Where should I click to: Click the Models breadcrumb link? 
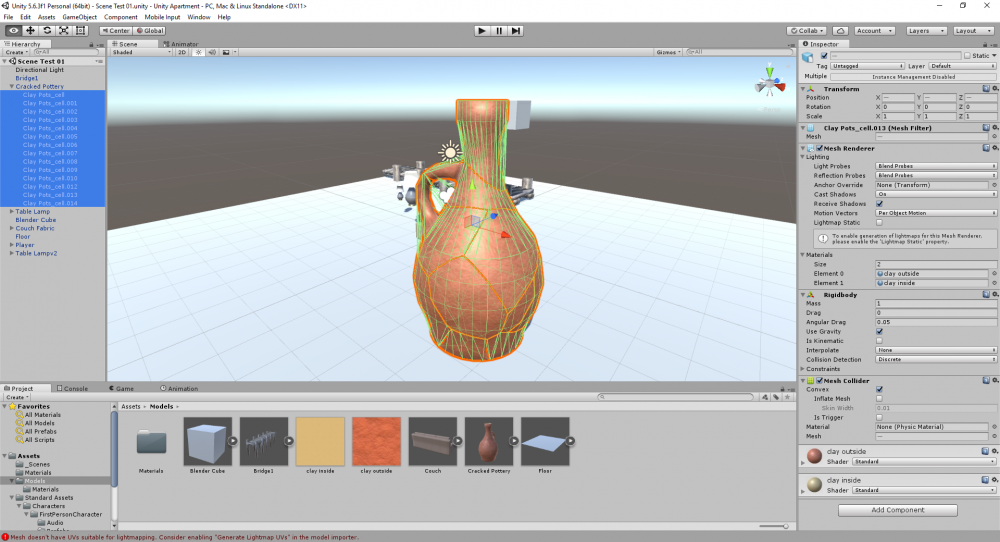[x=161, y=406]
